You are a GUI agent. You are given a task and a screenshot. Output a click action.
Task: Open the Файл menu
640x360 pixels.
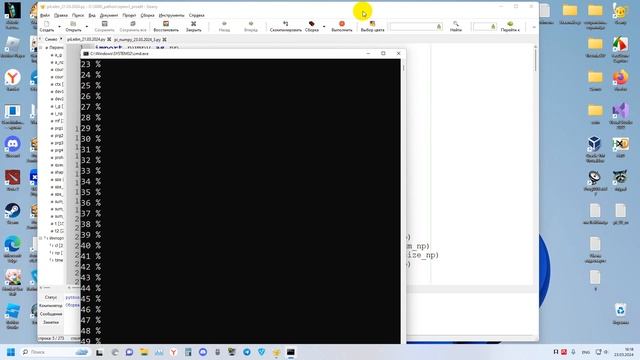[45, 15]
